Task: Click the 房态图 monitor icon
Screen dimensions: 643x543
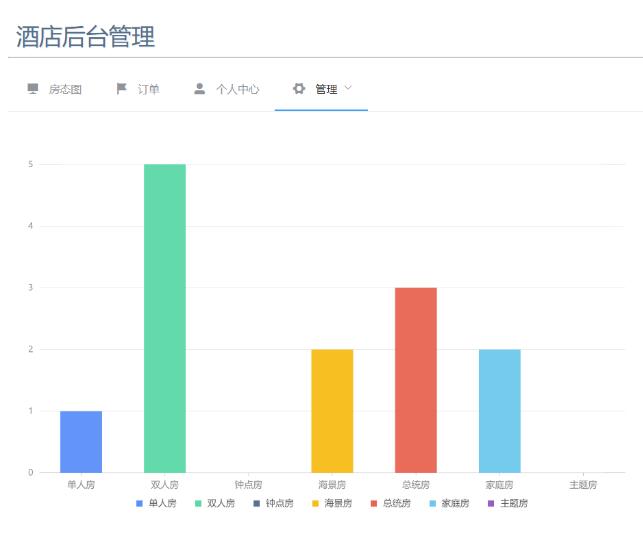Action: pyautogui.click(x=33, y=89)
